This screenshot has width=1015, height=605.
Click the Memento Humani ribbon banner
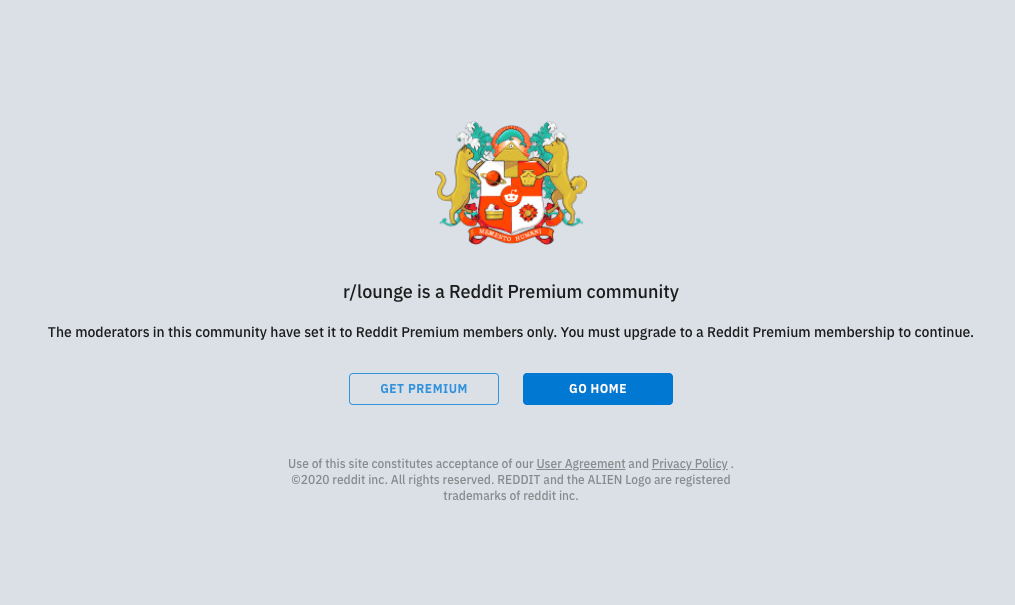pos(511,235)
